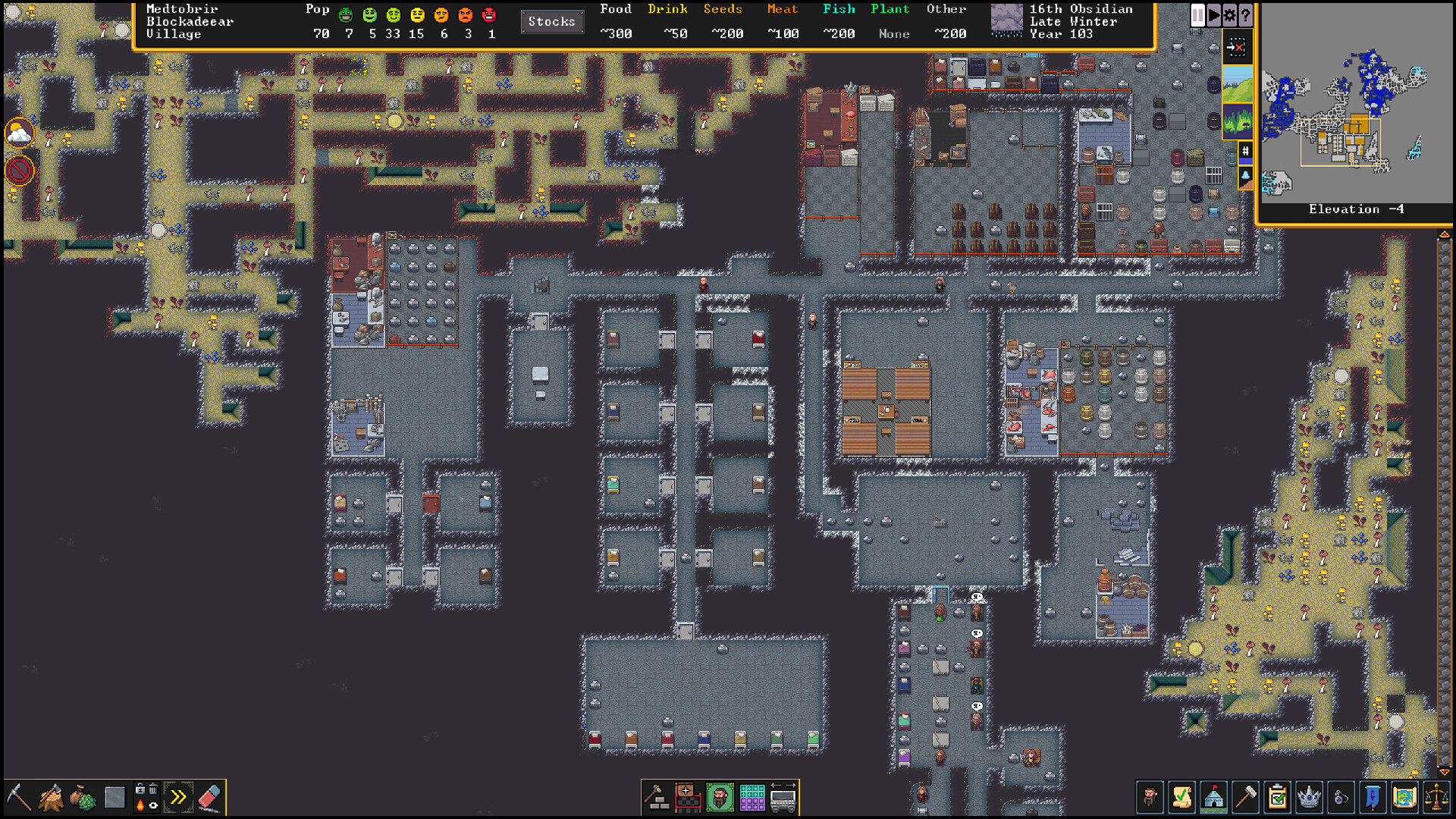Select the Fish stocks header label
The image size is (1456, 819).
pyautogui.click(x=857, y=8)
